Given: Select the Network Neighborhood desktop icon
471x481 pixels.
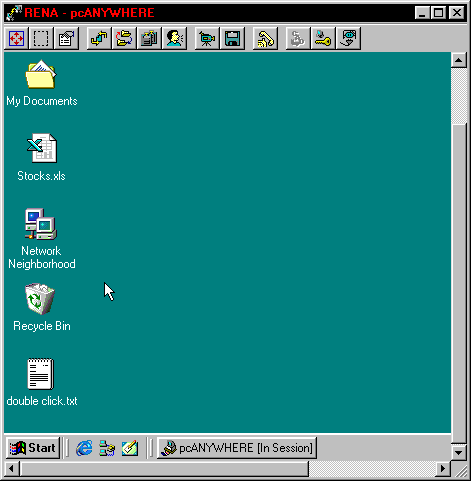Looking at the screenshot, I should point(41,224).
